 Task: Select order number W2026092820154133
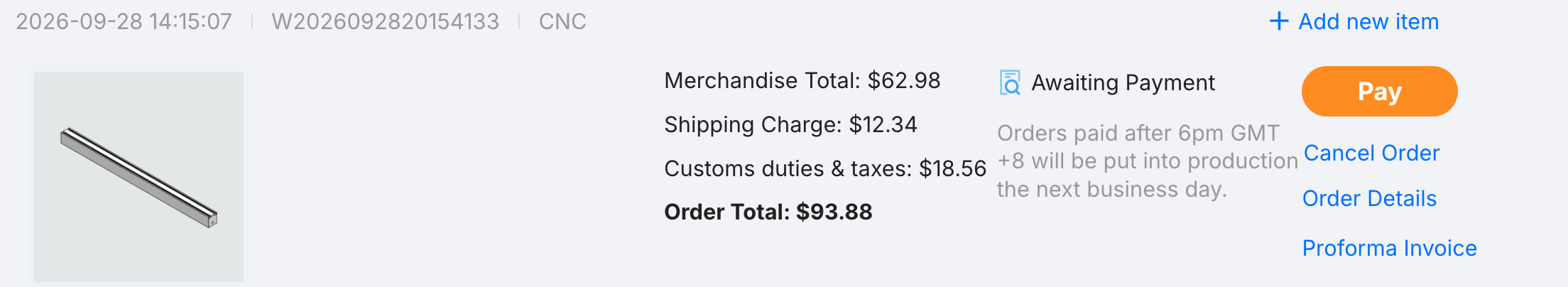tap(386, 21)
